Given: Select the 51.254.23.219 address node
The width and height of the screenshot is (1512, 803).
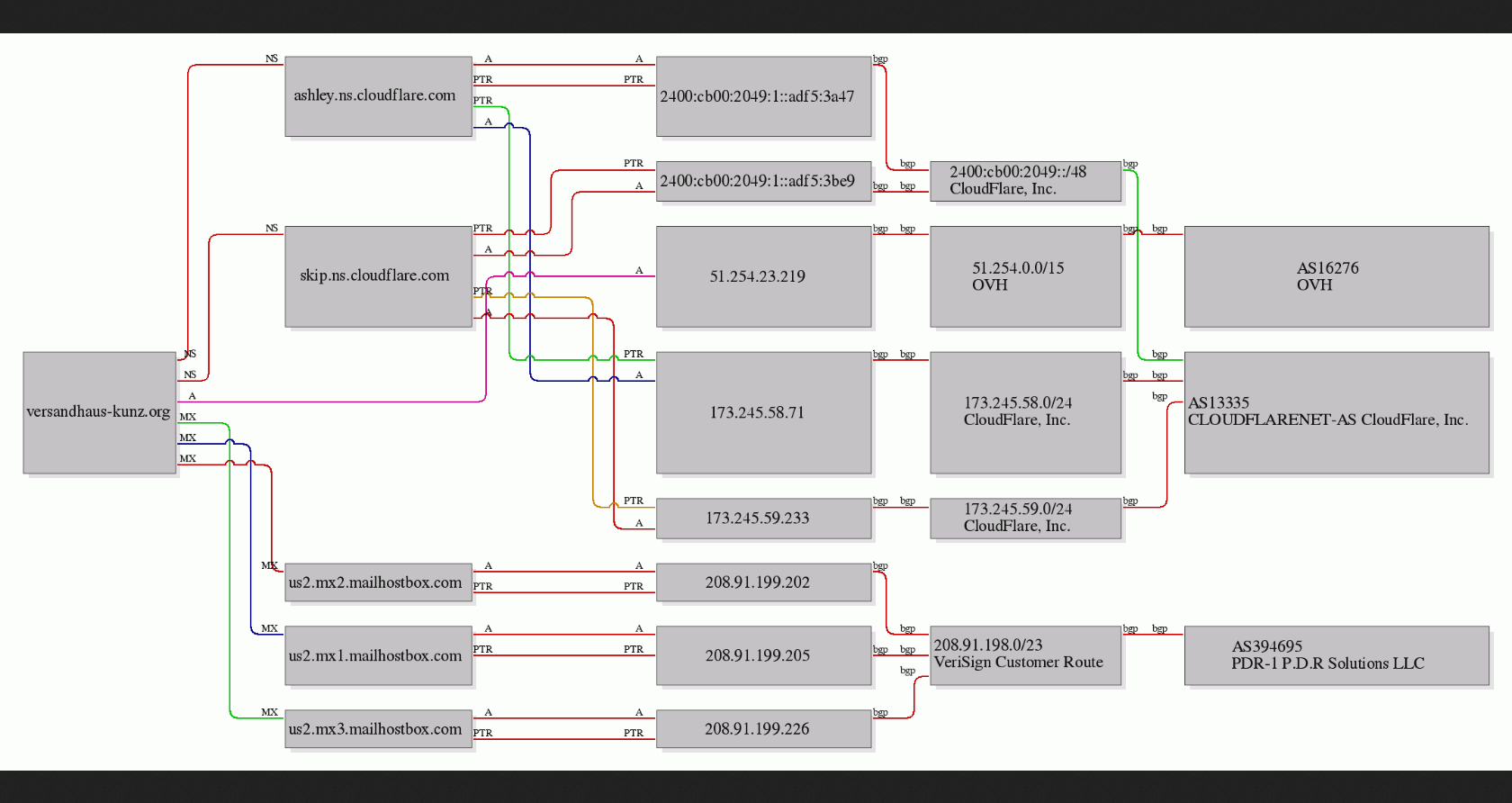Looking at the screenshot, I should pyautogui.click(x=763, y=276).
